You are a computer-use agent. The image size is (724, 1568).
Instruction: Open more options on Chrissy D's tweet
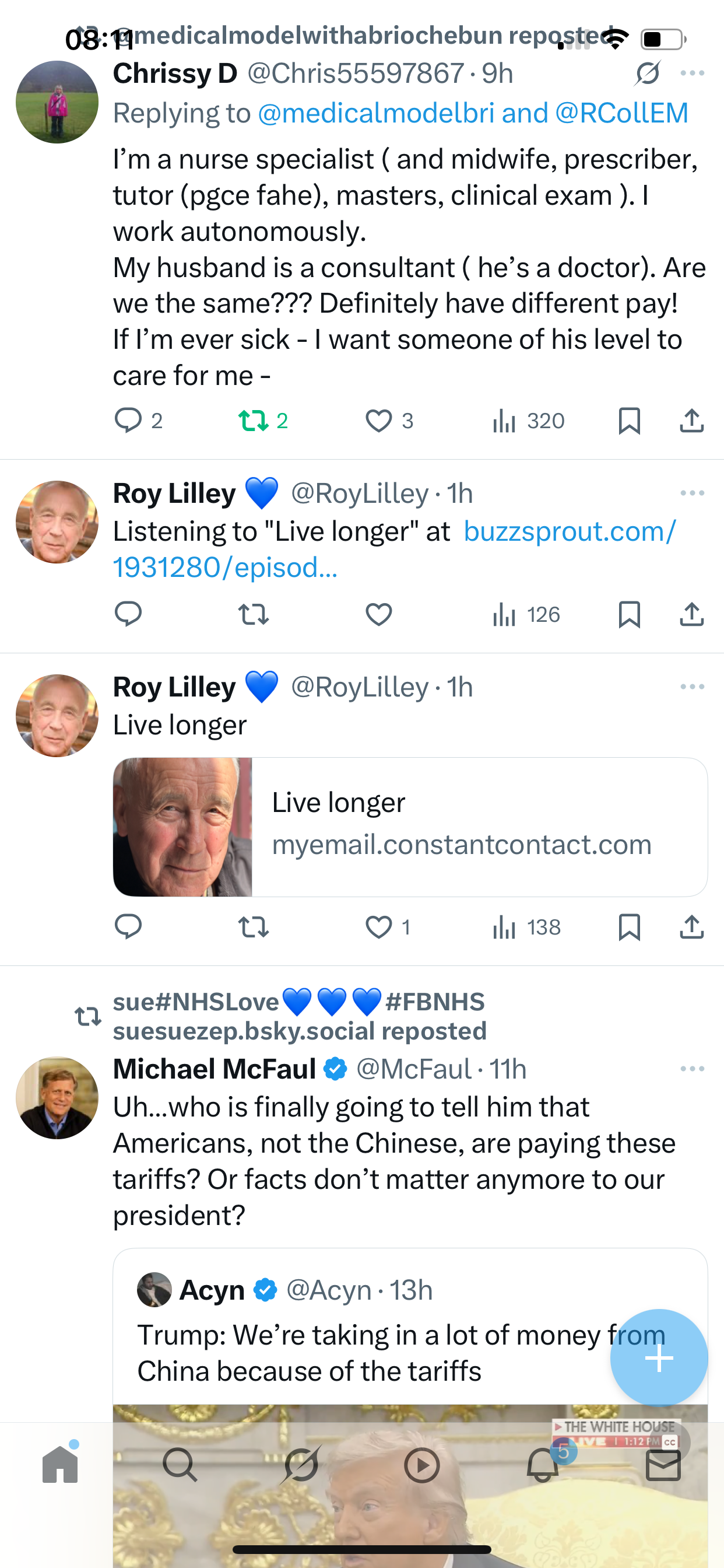[x=693, y=73]
